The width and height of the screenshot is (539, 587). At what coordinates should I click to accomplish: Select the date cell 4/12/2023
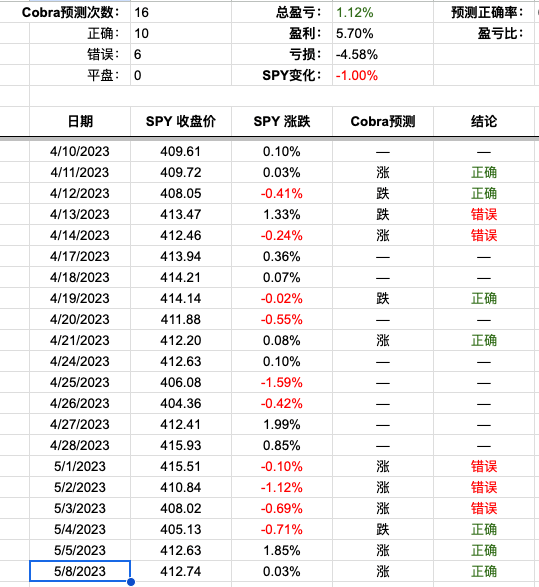coord(80,193)
